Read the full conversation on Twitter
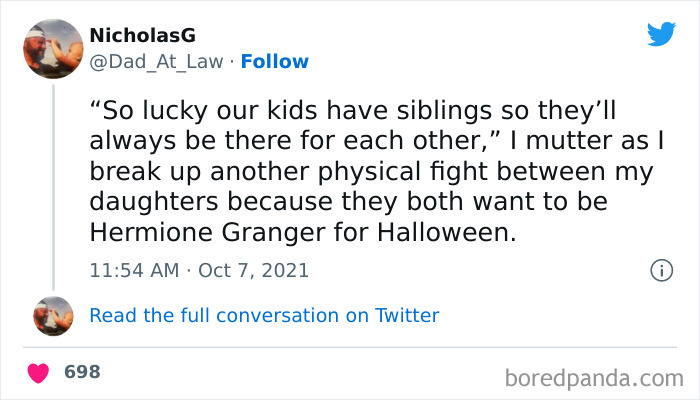The height and width of the screenshot is (400, 700). [x=264, y=315]
